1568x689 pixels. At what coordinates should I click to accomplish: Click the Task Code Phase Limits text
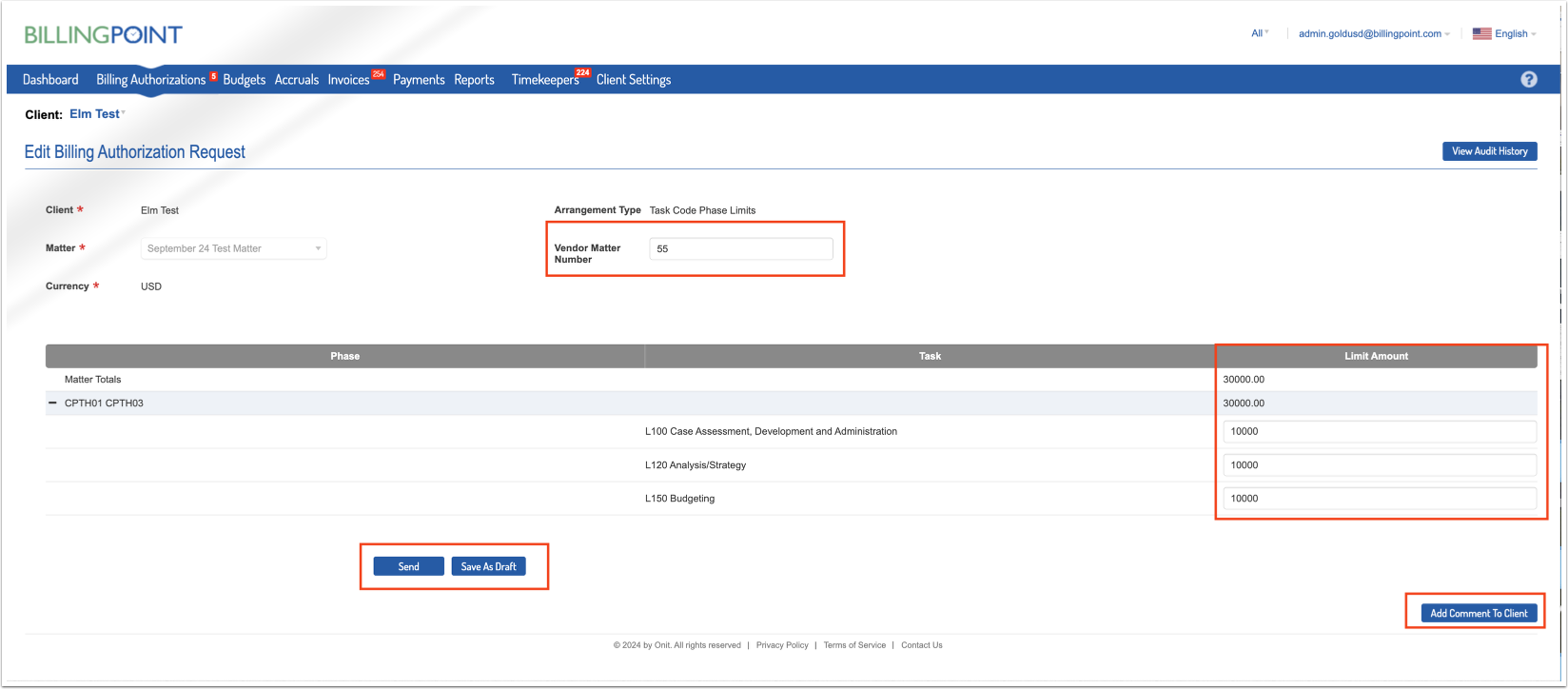pyautogui.click(x=702, y=210)
